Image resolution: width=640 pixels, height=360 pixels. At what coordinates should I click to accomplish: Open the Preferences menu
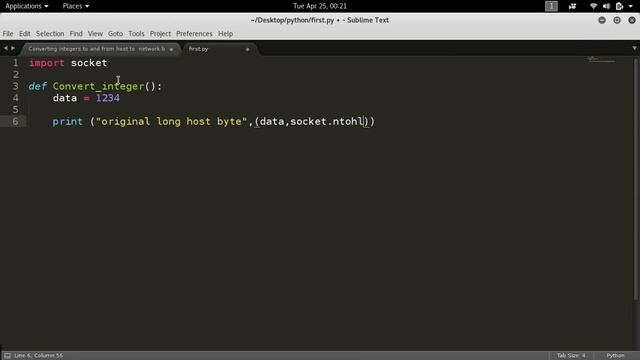[194, 33]
